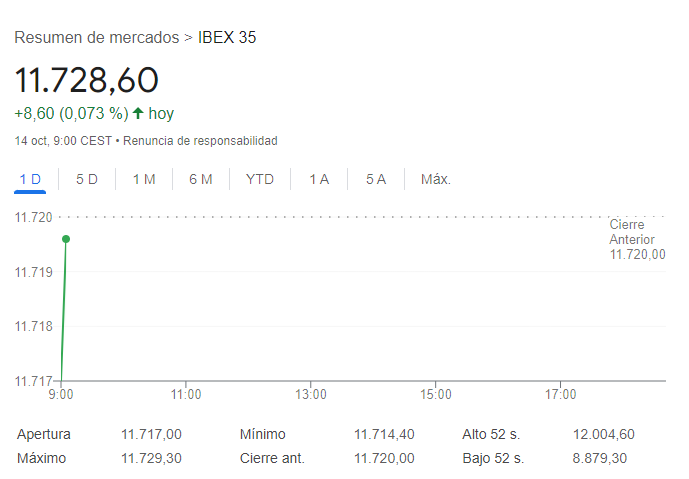Select the Máx. time range
This screenshot has width=689, height=479.
(436, 179)
